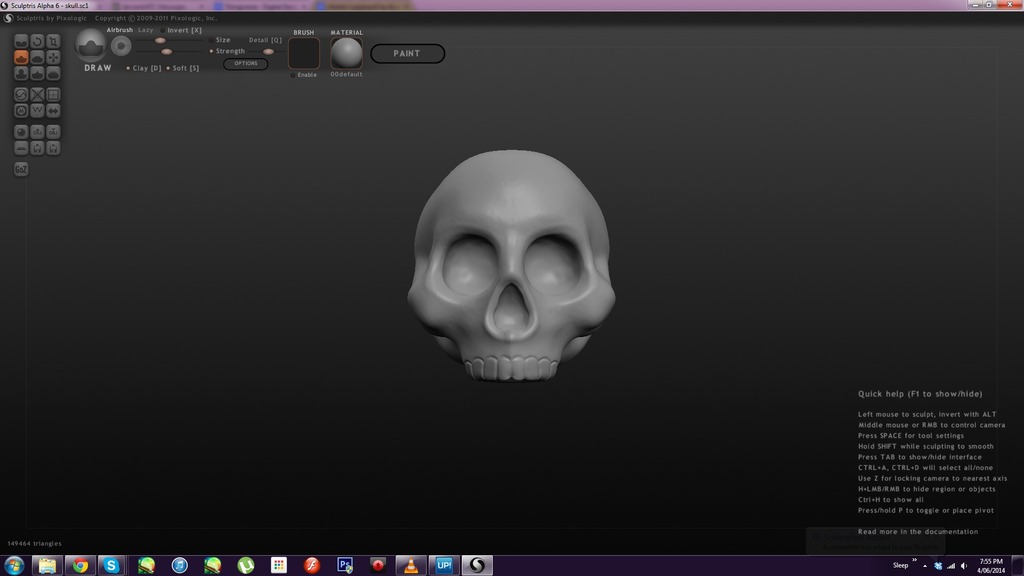
Task: Click the Strength slider handle
Action: [167, 52]
